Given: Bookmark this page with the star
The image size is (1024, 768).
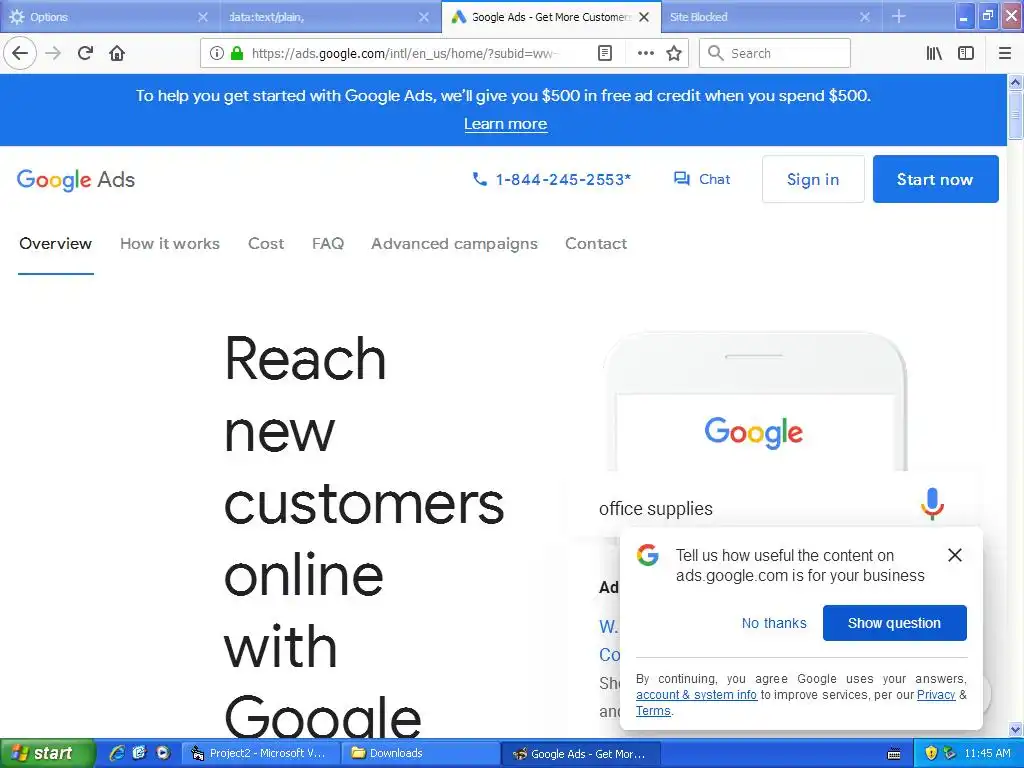Looking at the screenshot, I should 674,53.
